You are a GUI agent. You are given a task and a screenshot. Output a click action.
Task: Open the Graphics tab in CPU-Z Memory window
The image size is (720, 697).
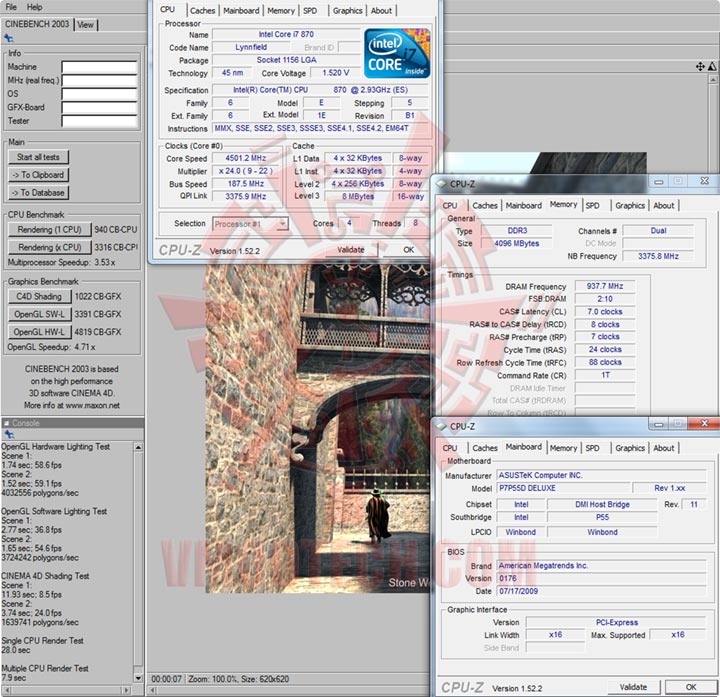(630, 206)
